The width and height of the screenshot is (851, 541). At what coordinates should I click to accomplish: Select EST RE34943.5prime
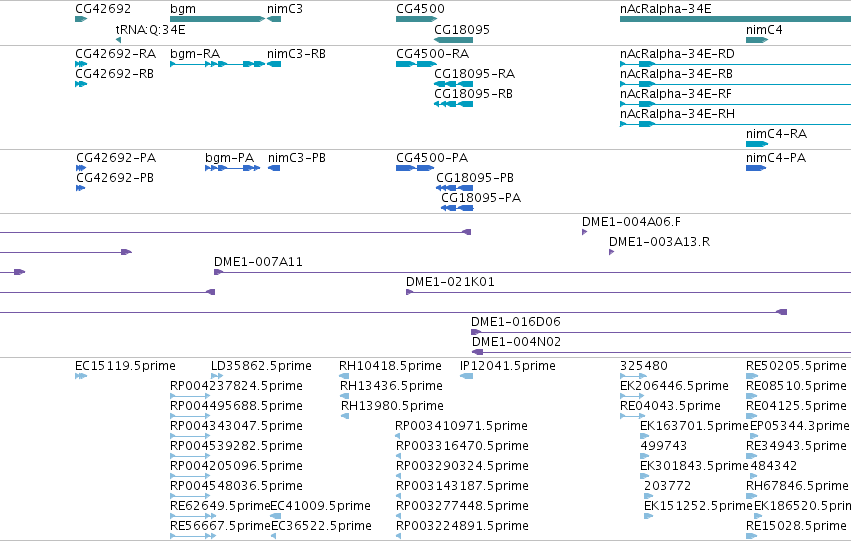coord(796,447)
